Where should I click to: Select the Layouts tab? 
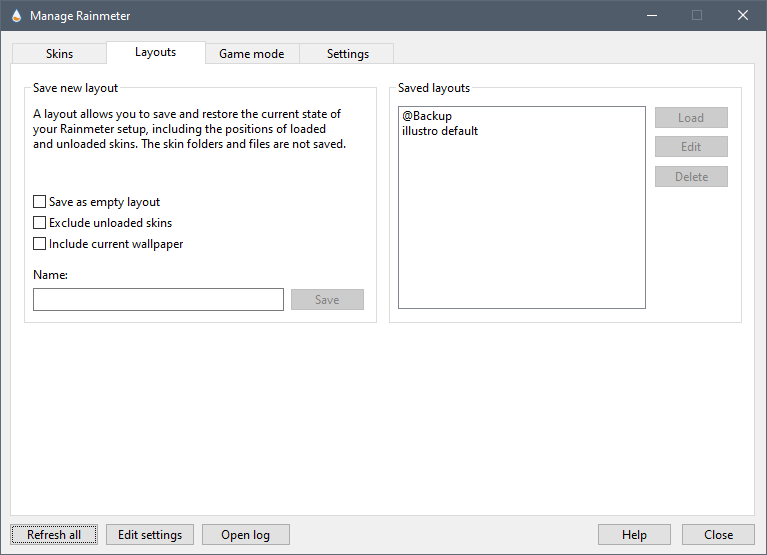pyautogui.click(x=156, y=52)
